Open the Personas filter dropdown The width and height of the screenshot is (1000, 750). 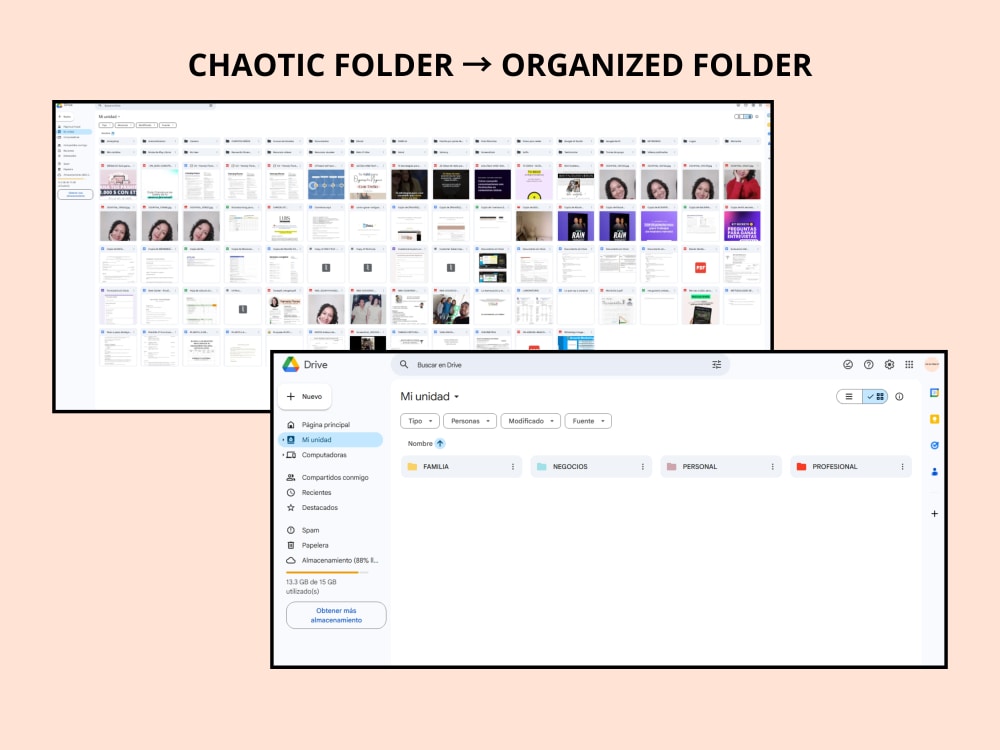tap(470, 421)
